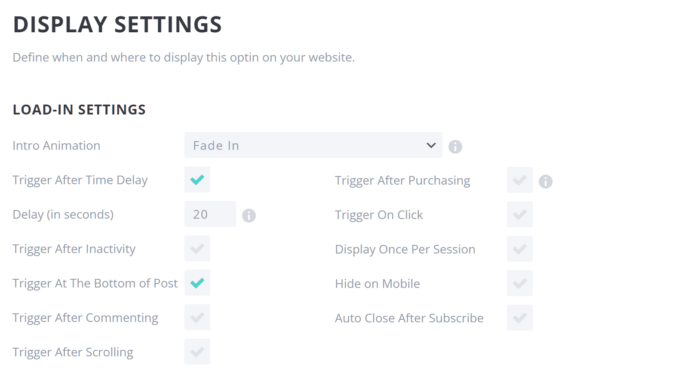This screenshot has width=688, height=377.
Task: Click info icon next to Intro Animation dropdown
Action: tap(455, 146)
